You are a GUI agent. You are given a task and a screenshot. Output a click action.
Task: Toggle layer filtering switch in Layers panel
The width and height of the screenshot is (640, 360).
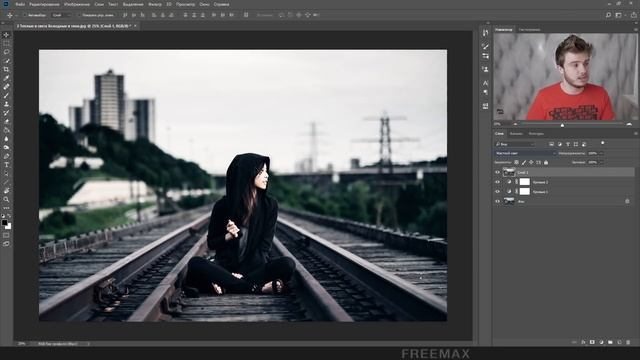[602, 143]
